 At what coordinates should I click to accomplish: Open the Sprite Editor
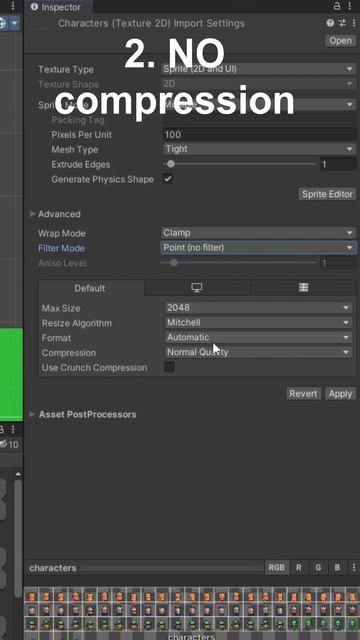point(327,194)
